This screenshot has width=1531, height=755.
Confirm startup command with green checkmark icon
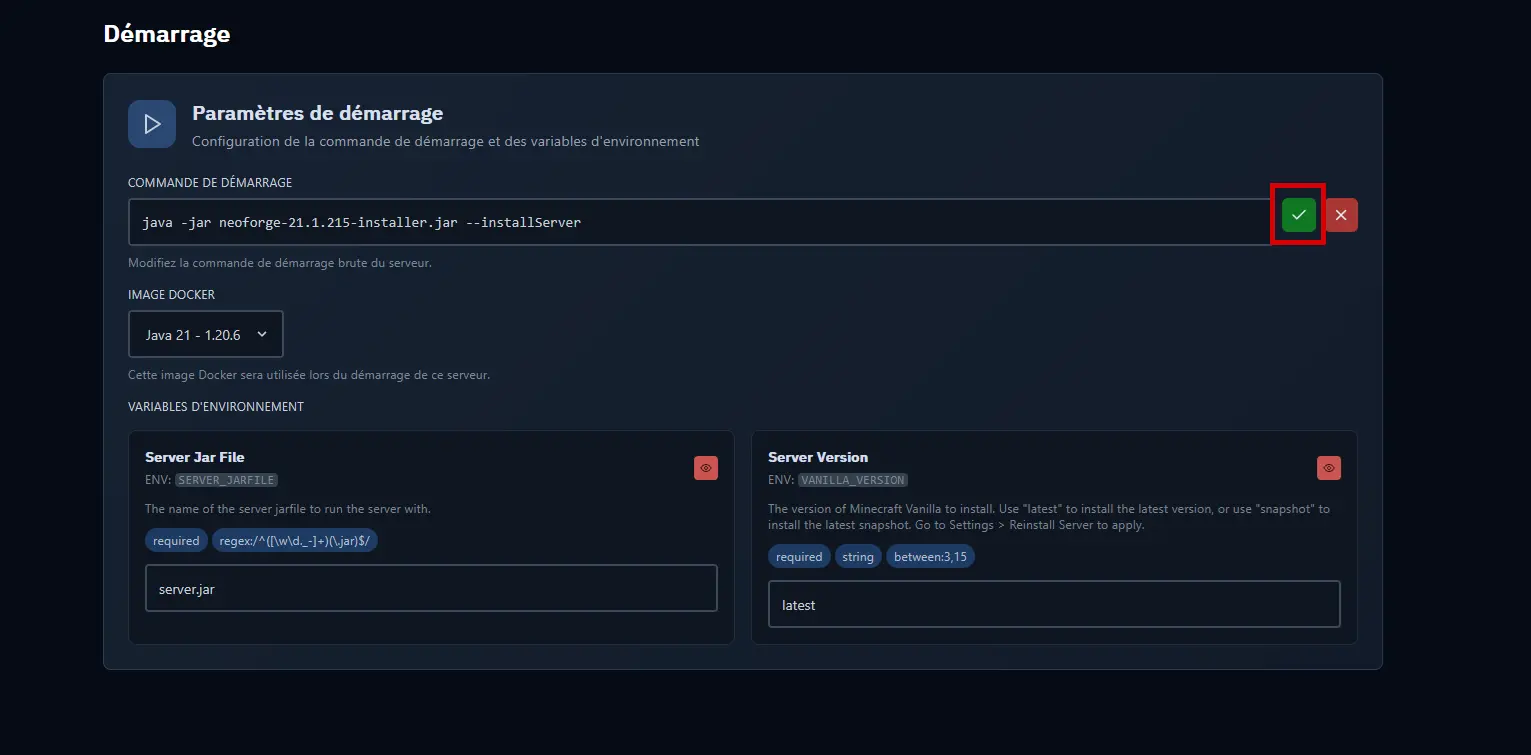pyautogui.click(x=1297, y=214)
